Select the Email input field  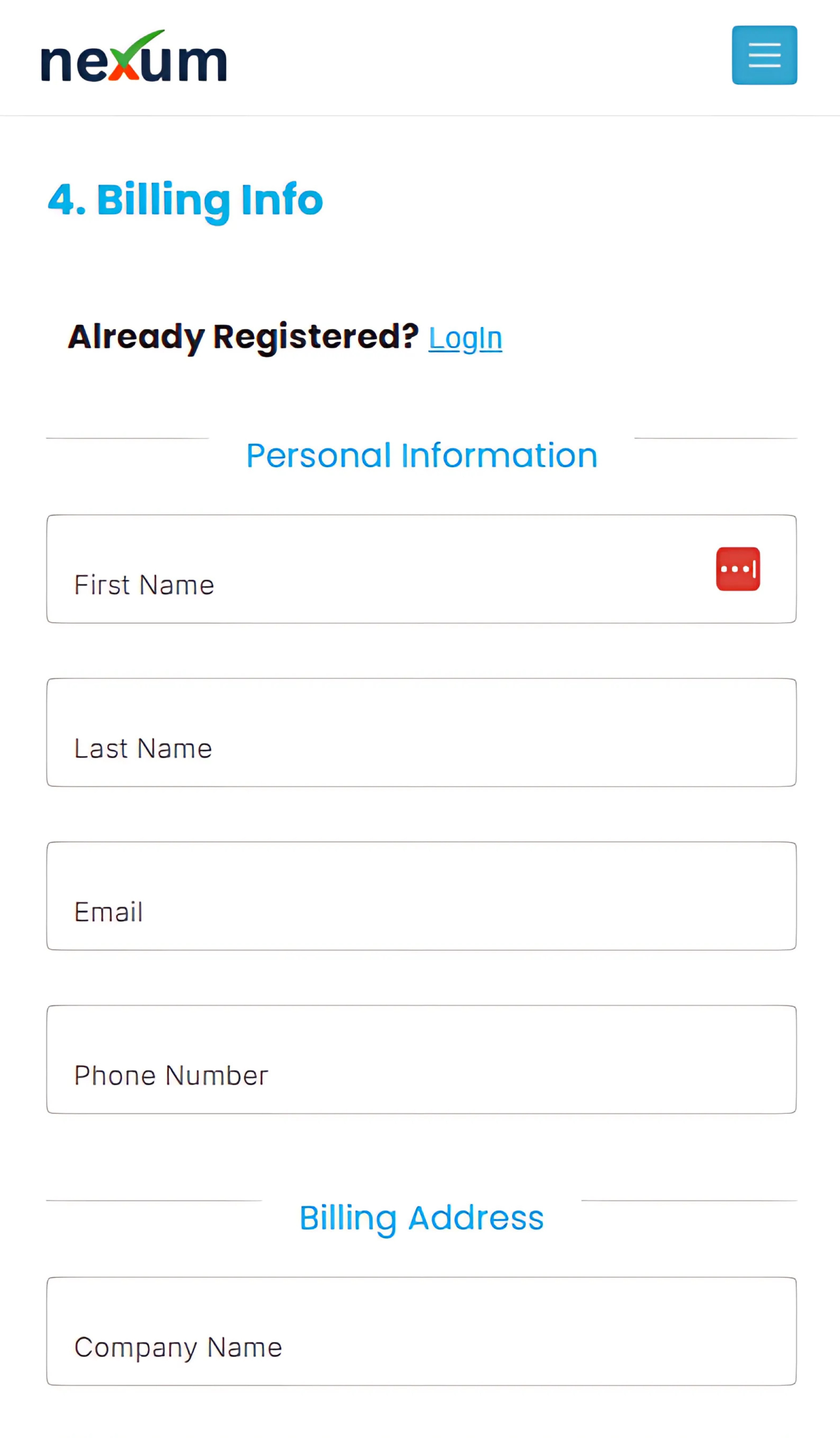click(x=421, y=896)
